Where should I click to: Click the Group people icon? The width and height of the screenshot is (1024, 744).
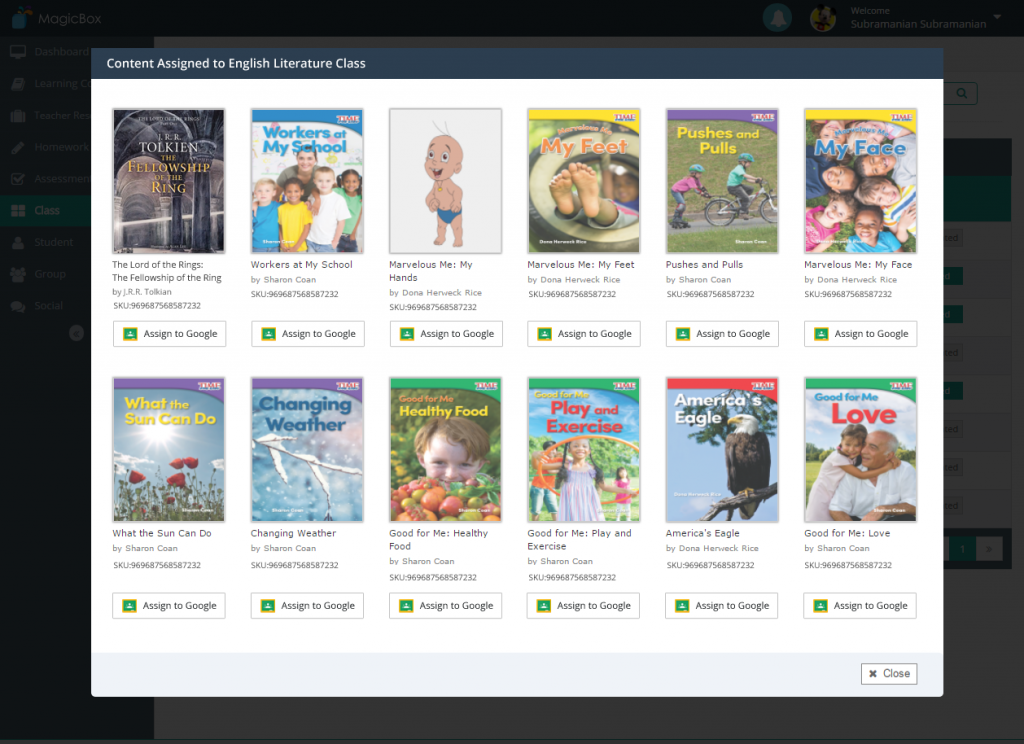(18, 274)
